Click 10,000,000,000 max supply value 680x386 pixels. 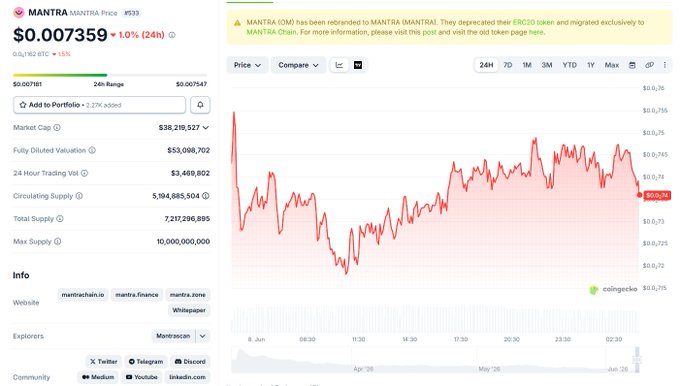[x=183, y=242]
